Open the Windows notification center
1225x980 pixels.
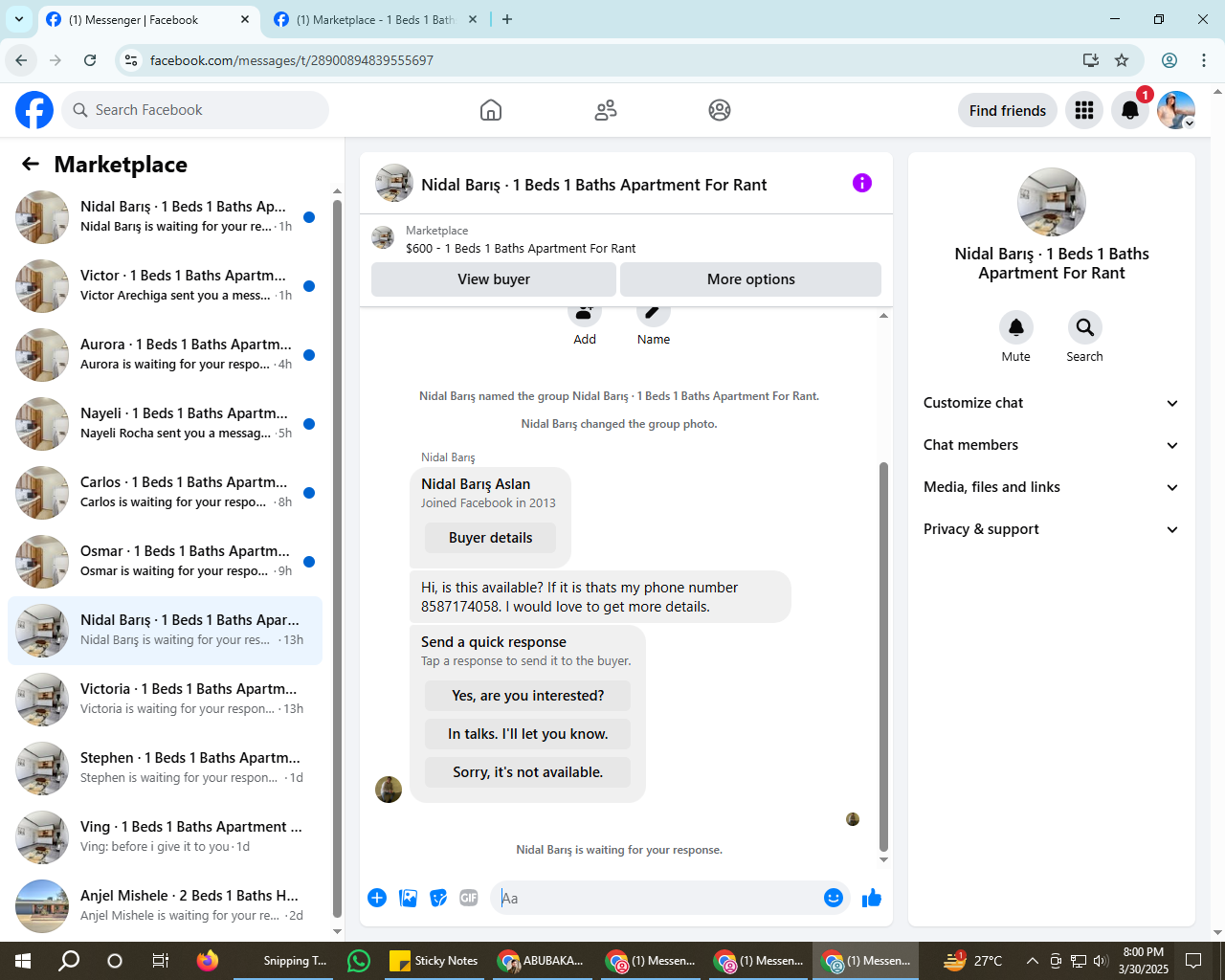coord(1193,961)
